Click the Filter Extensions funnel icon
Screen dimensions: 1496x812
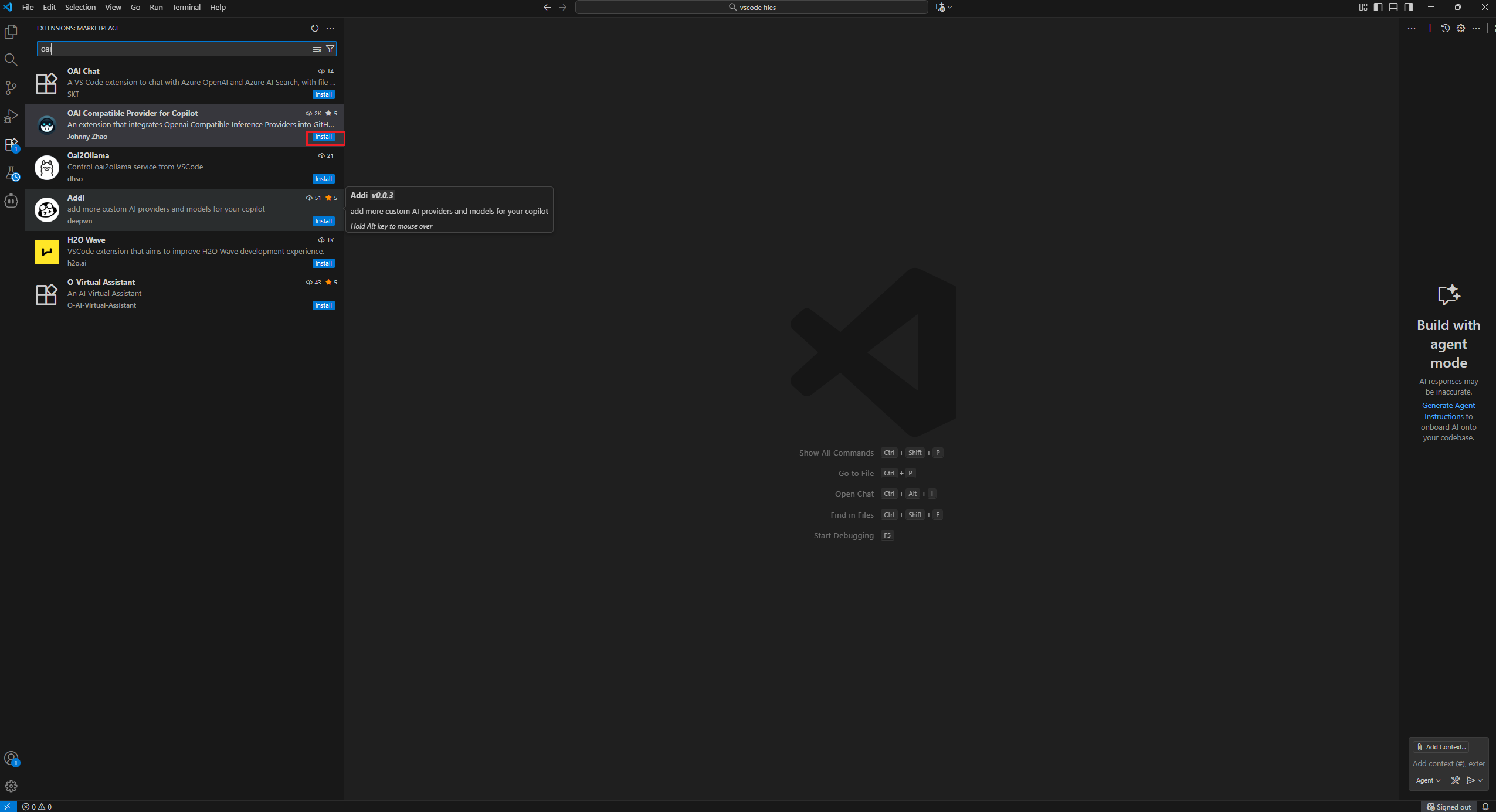tap(330, 49)
